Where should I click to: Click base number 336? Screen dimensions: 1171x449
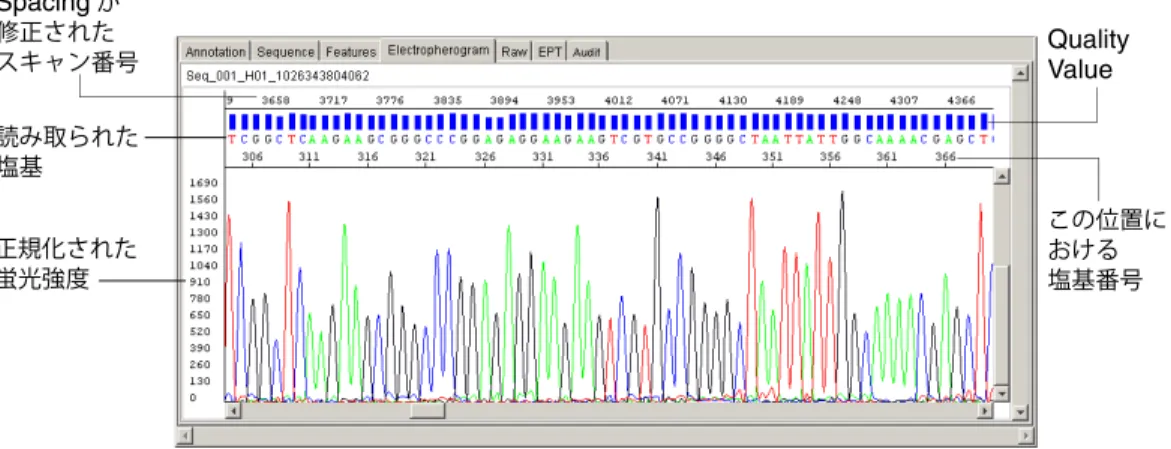[x=599, y=158]
